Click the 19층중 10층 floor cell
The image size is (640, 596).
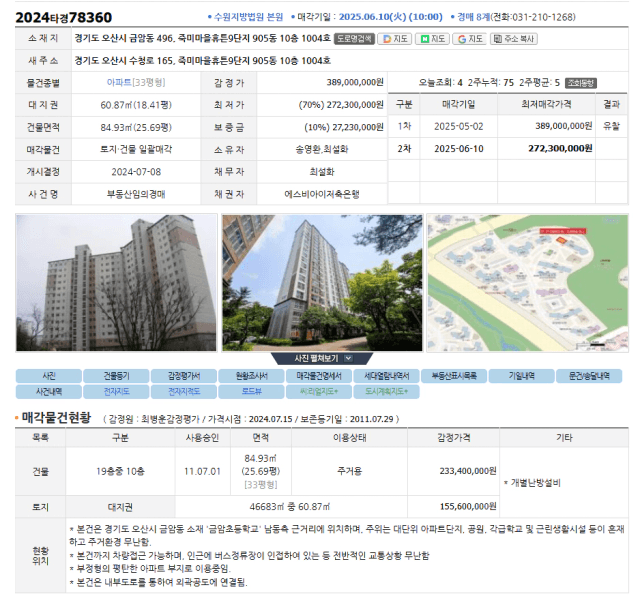[120, 471]
